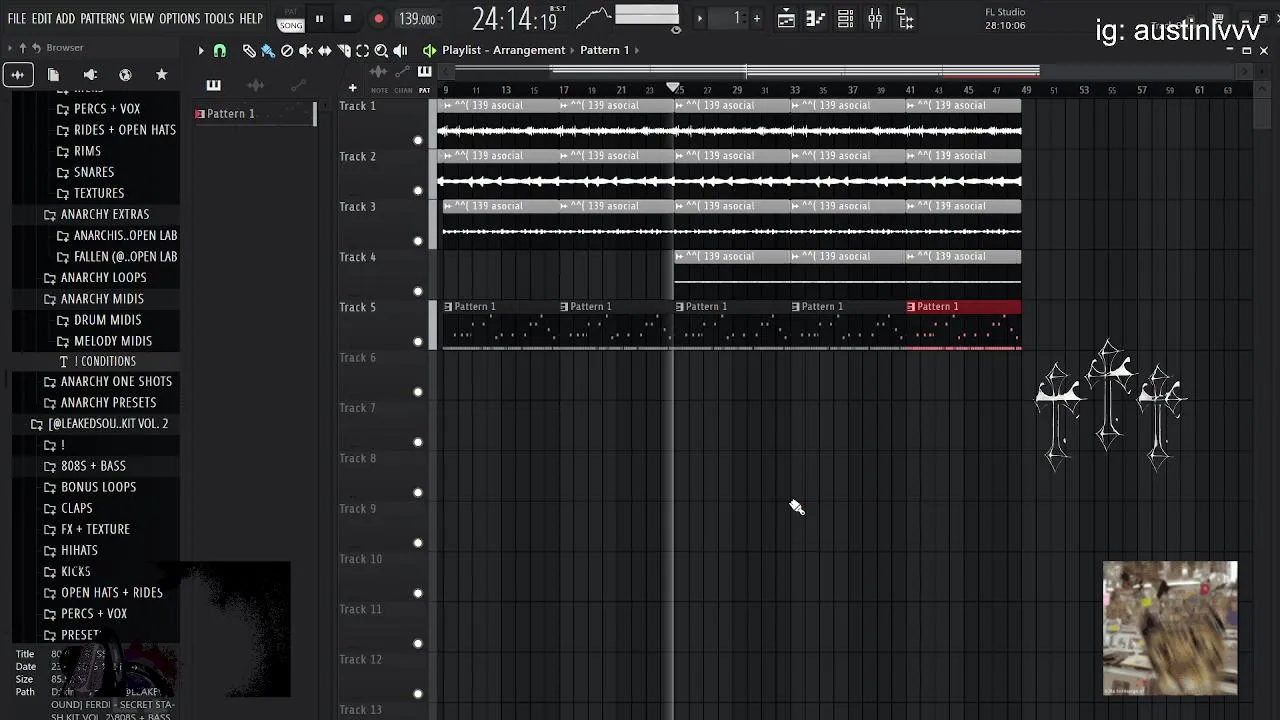Toggle the PAT/SONG mode switch

pos(290,19)
